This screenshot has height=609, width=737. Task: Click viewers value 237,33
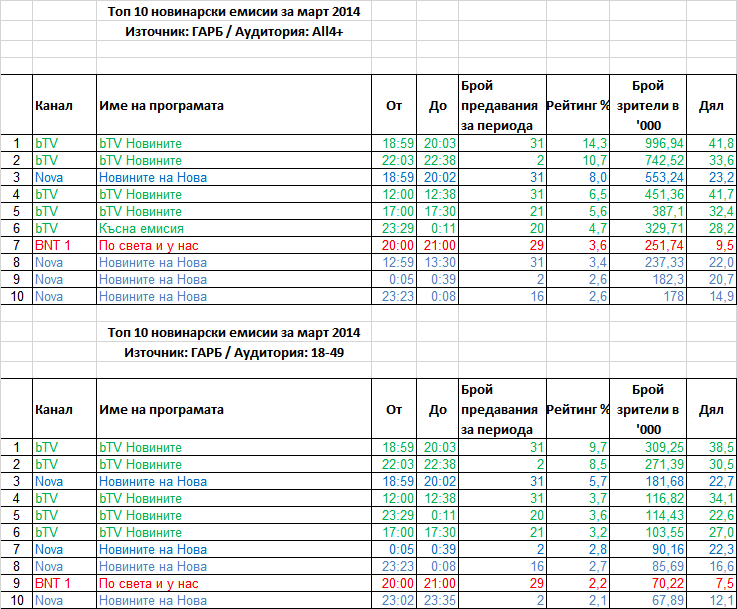click(x=664, y=262)
